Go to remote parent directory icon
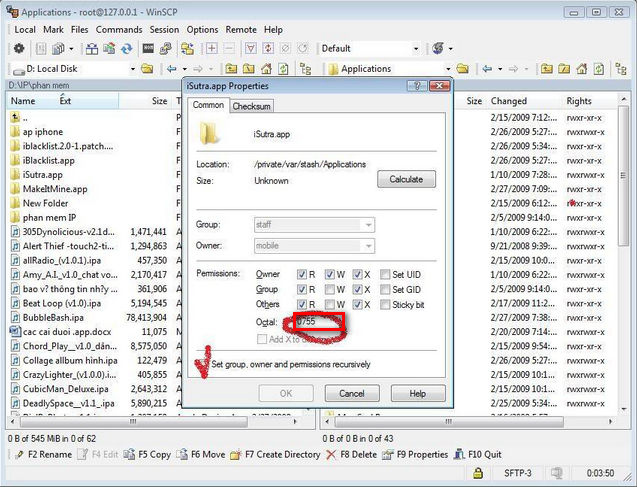637x487 pixels. point(546,69)
